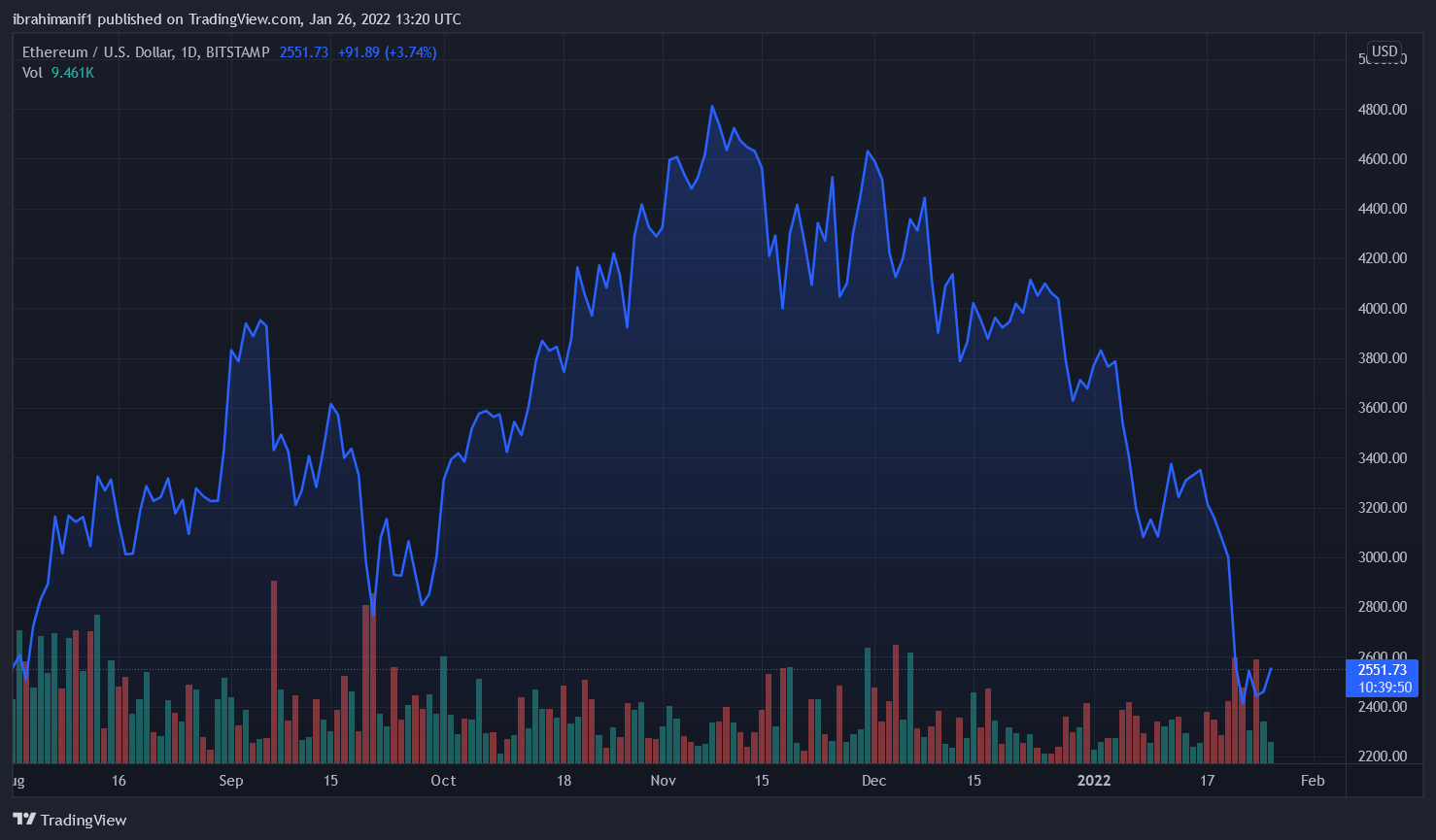Click the 9.461K volume value
The image size is (1436, 840).
(73, 73)
